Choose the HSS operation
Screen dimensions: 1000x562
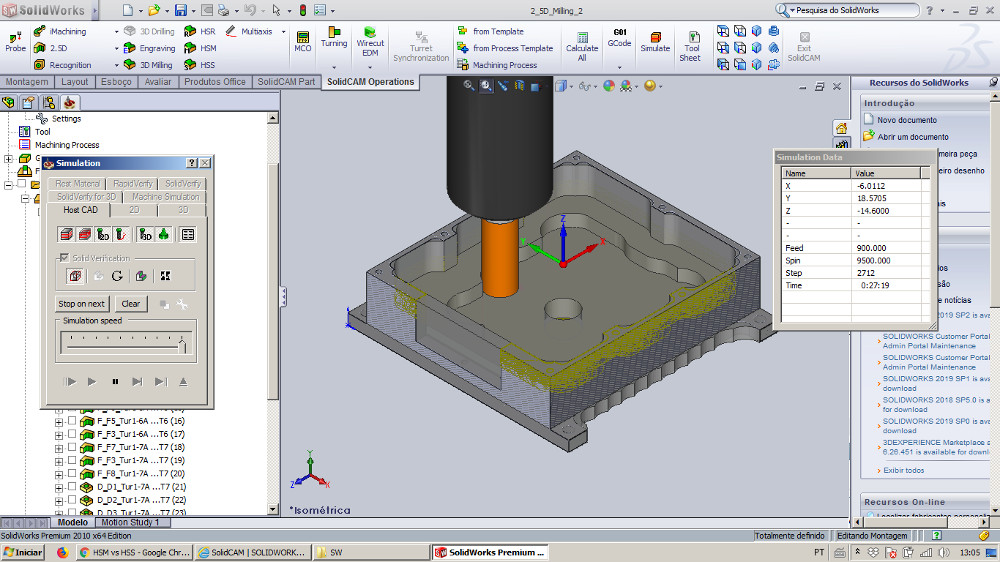coord(200,64)
